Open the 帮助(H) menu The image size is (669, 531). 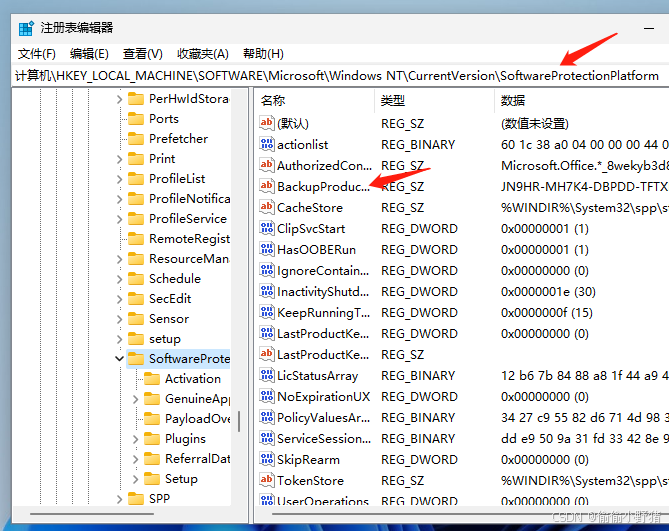263,54
